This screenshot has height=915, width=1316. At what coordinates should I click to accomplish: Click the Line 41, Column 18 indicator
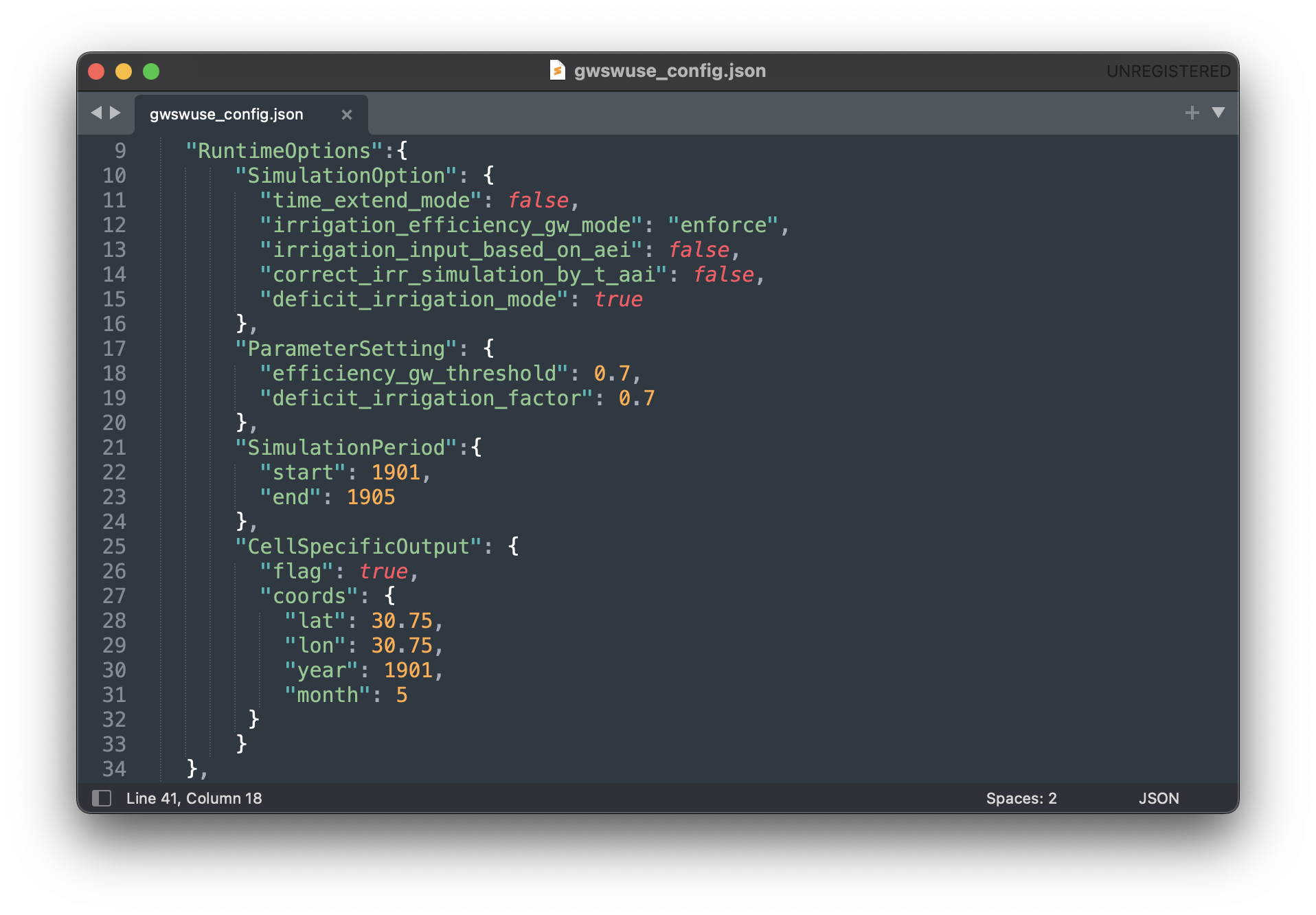point(194,798)
